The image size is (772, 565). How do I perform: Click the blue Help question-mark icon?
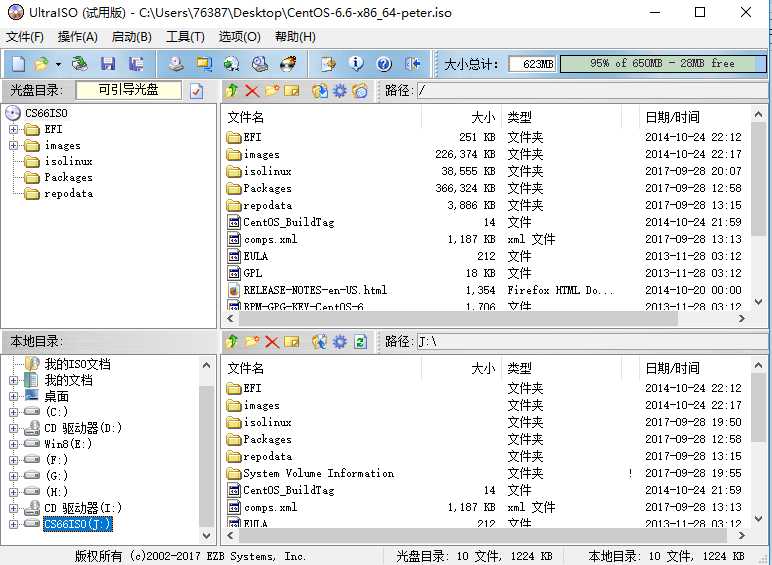click(384, 64)
